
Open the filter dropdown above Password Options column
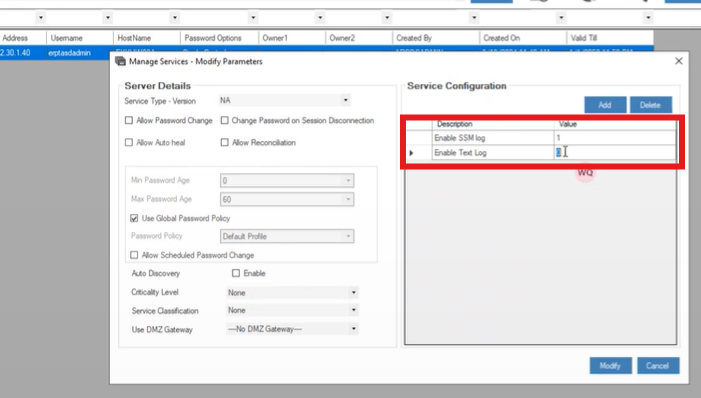[253, 17]
